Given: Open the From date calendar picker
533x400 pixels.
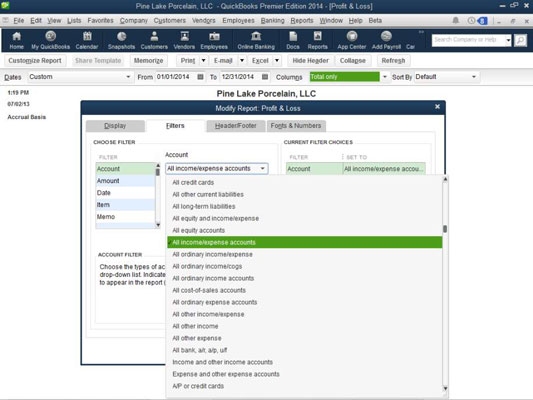Looking at the screenshot, I should point(201,77).
